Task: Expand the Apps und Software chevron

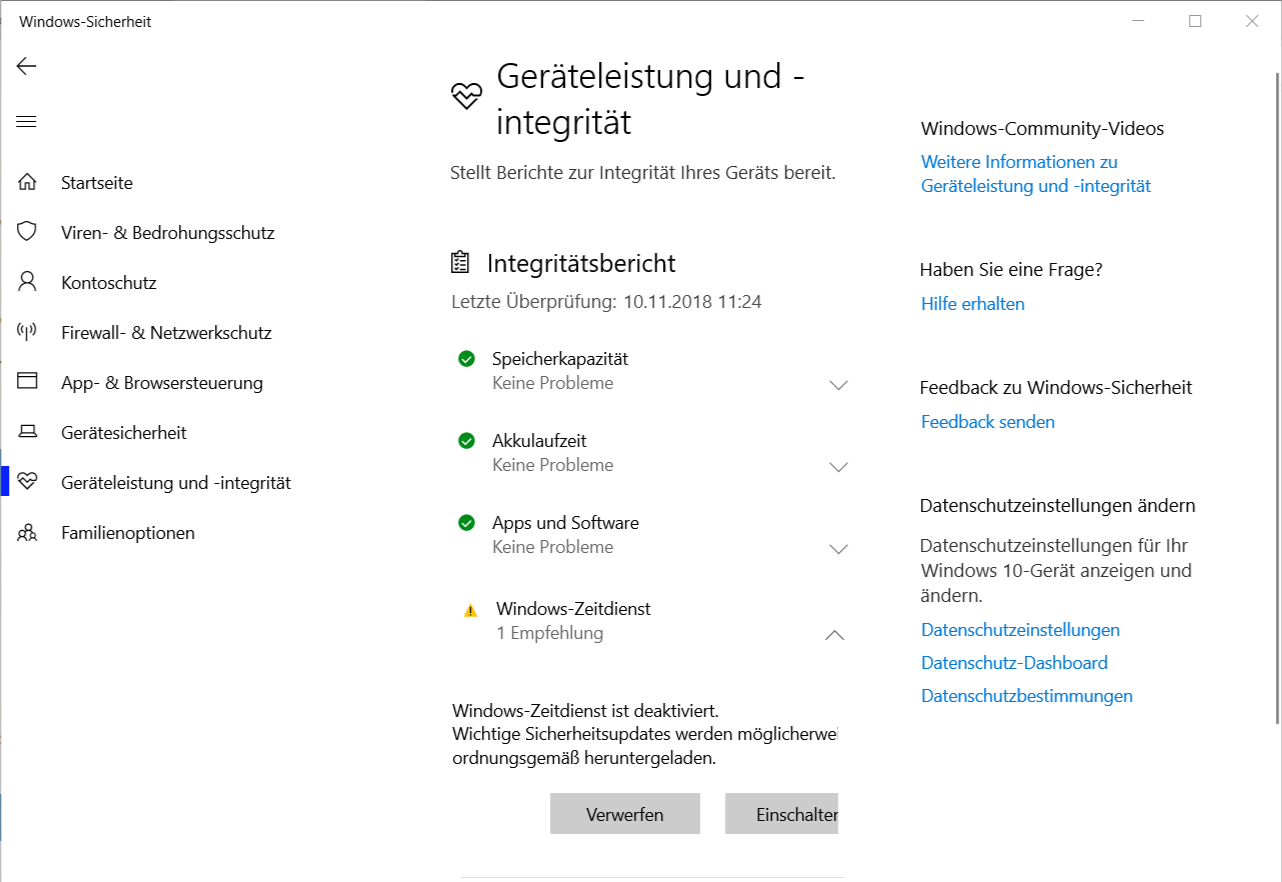Action: pyautogui.click(x=838, y=549)
